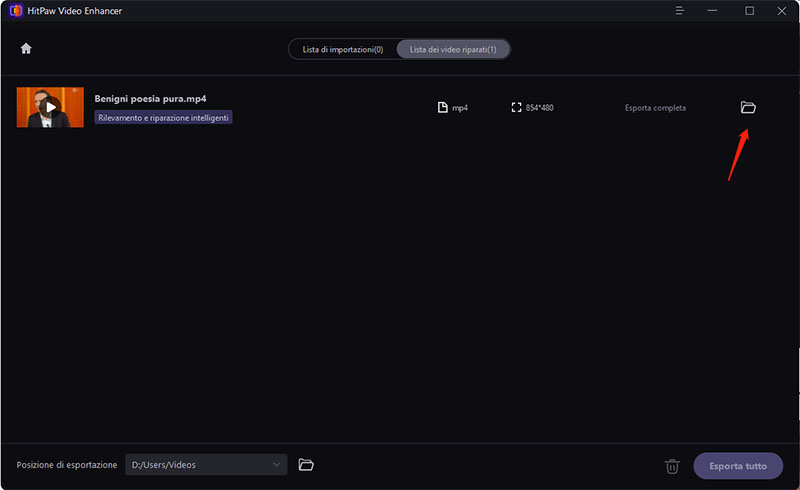Maximize the HitPaw Video Enhancer window
Viewport: 800px width, 490px height.
[x=749, y=11]
